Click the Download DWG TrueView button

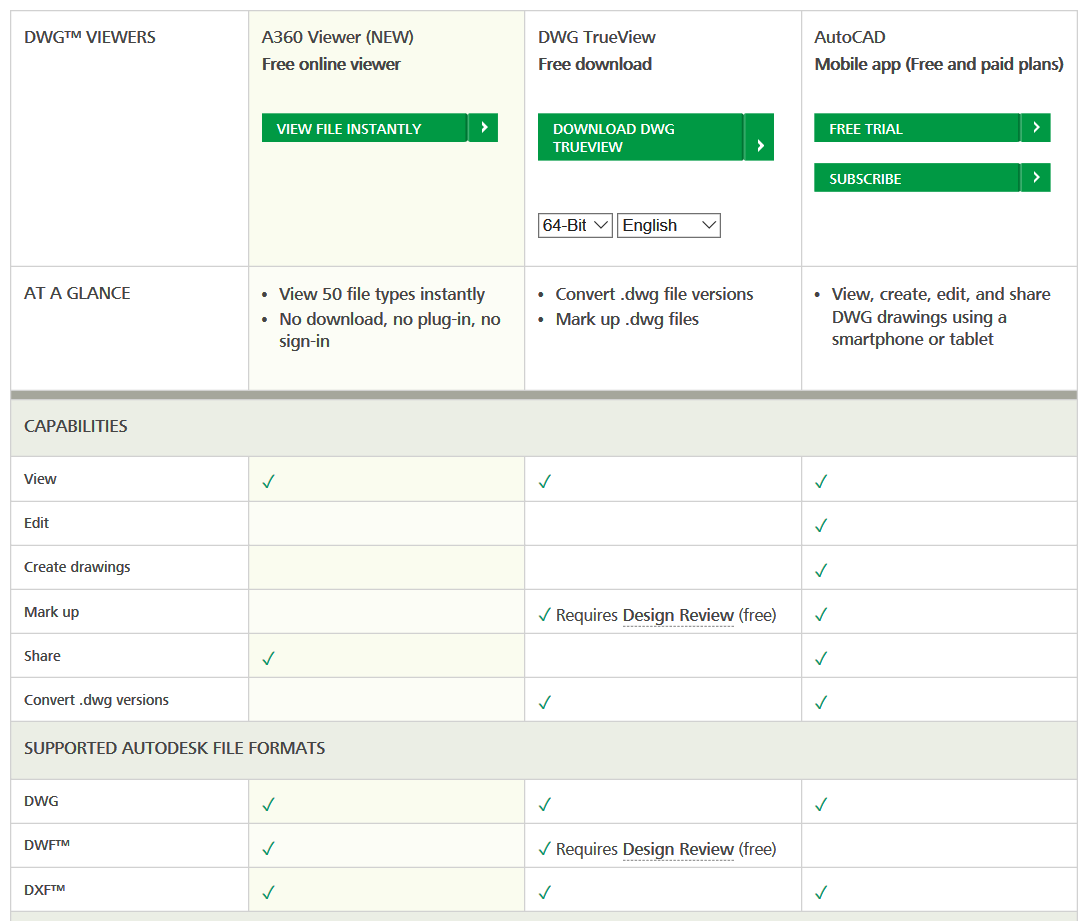pos(655,137)
